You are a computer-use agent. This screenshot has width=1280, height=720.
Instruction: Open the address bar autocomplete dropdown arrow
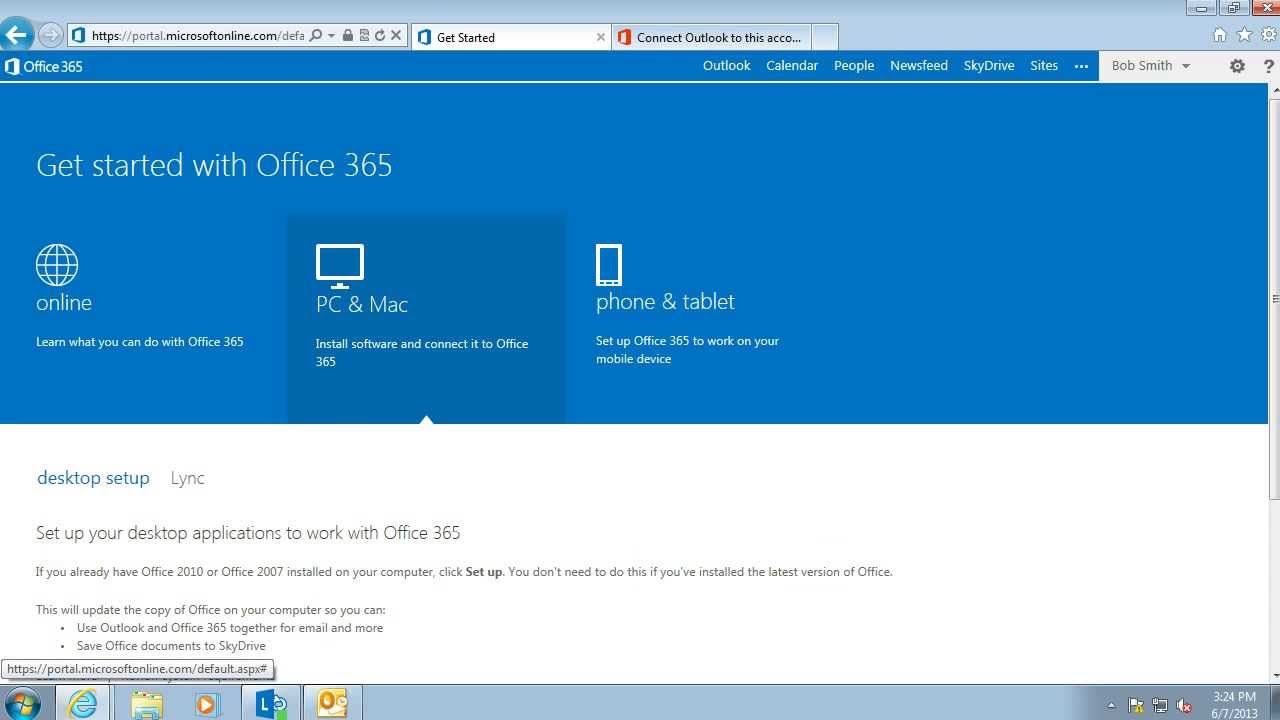point(331,35)
